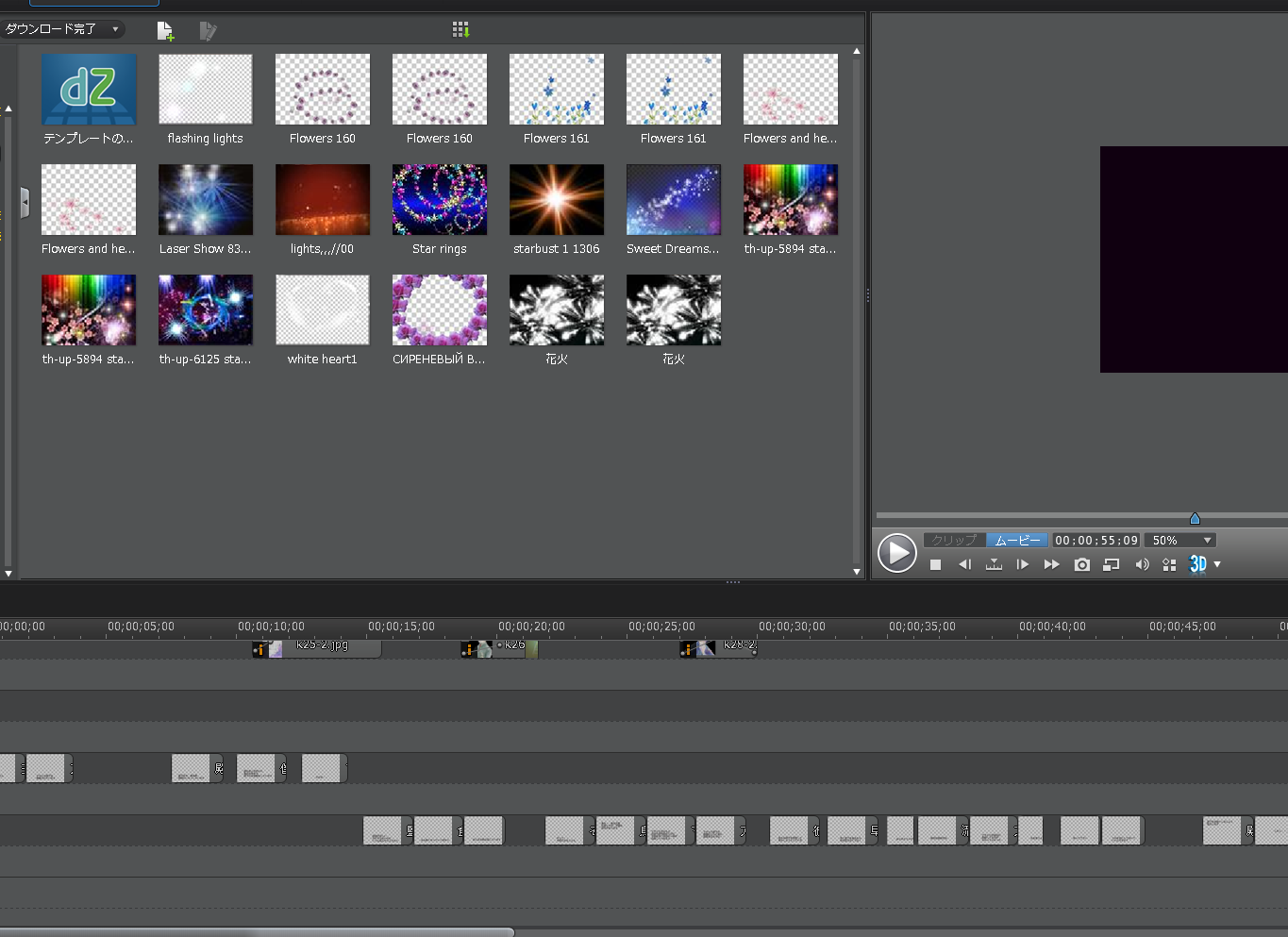The height and width of the screenshot is (937, 1288).
Task: Click the k28-2 clip on the timeline
Action: [x=719, y=649]
